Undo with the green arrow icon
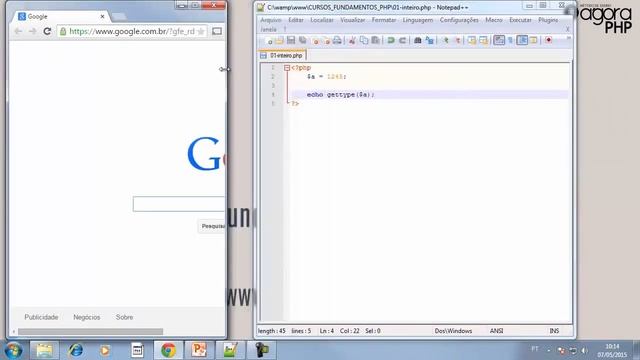The width and height of the screenshot is (640, 360). 391,40
